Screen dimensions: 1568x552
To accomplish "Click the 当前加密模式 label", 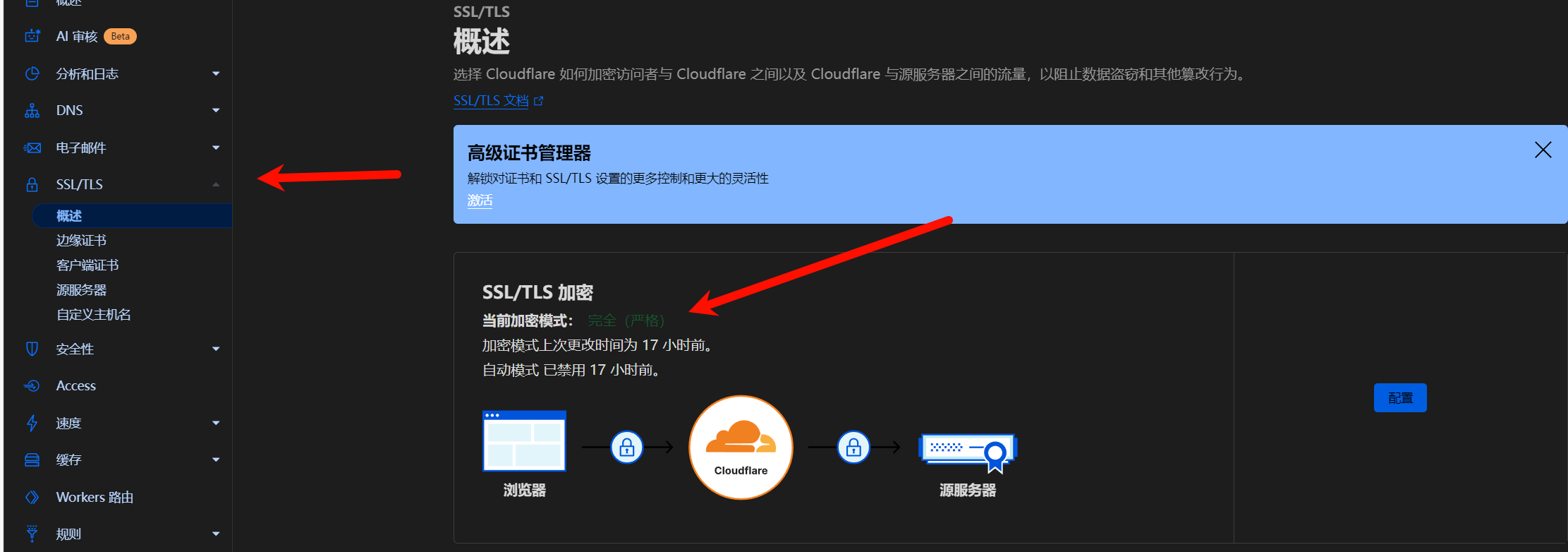I will (528, 320).
